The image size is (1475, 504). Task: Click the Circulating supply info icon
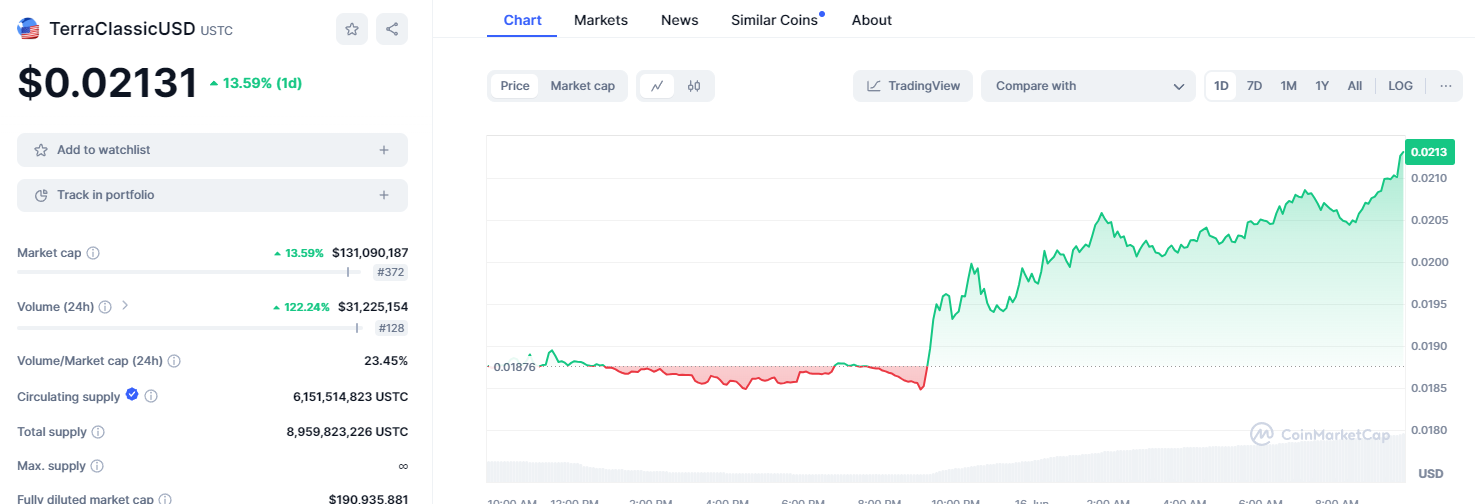[x=151, y=397]
